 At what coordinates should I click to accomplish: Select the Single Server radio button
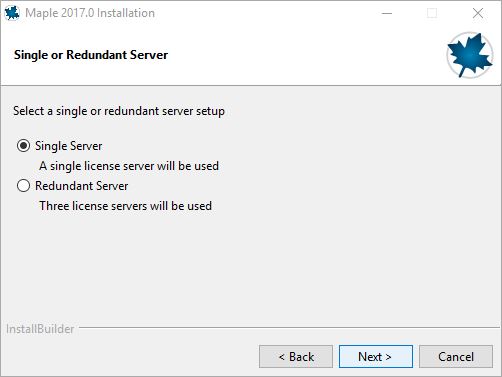23,146
